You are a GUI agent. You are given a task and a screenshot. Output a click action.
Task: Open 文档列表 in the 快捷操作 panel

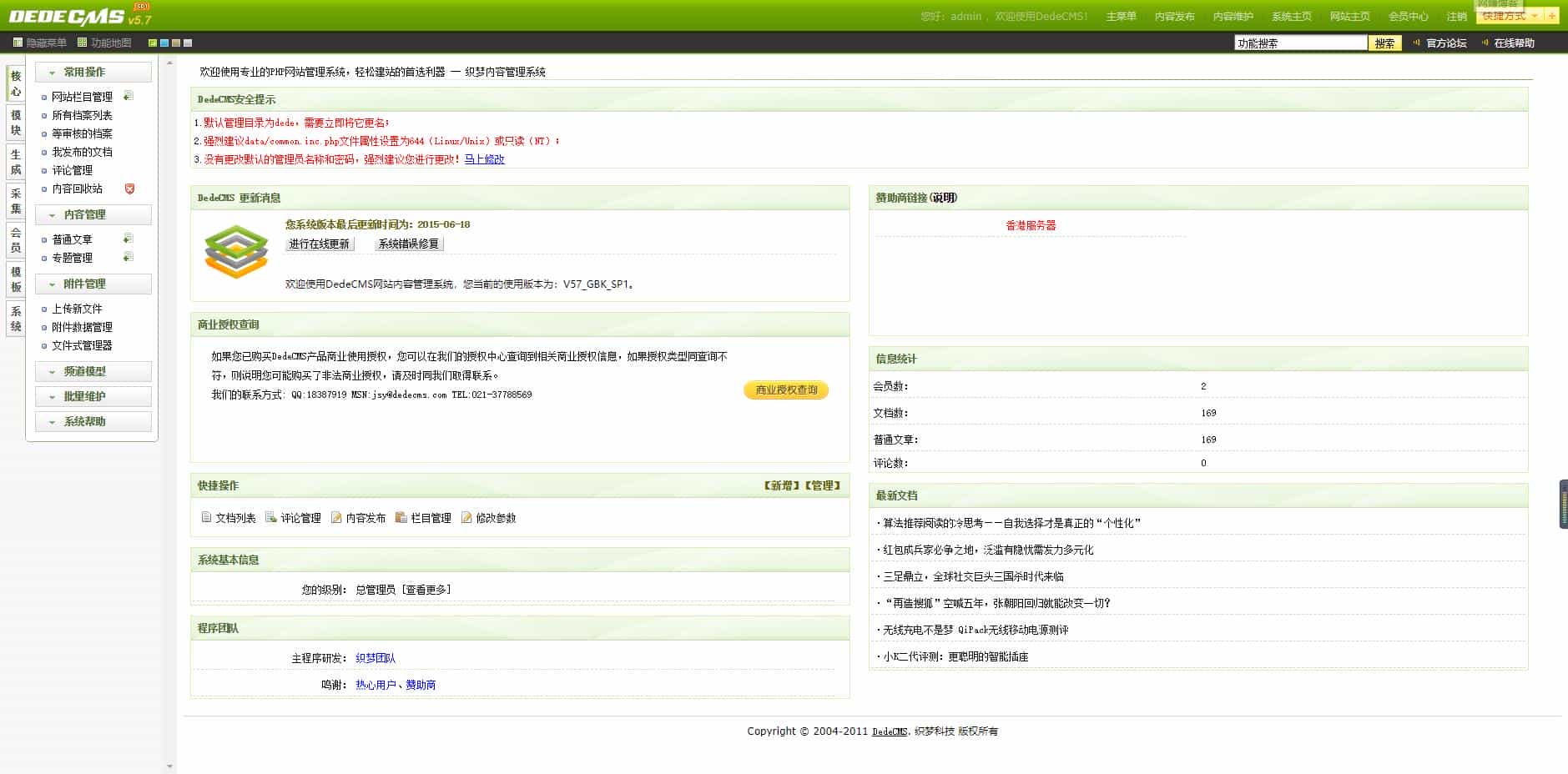pyautogui.click(x=229, y=518)
